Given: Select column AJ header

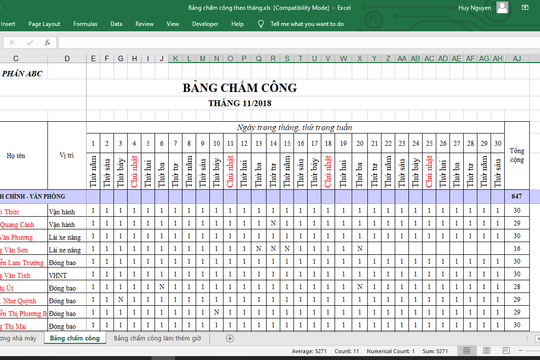Looking at the screenshot, I should (517, 58).
